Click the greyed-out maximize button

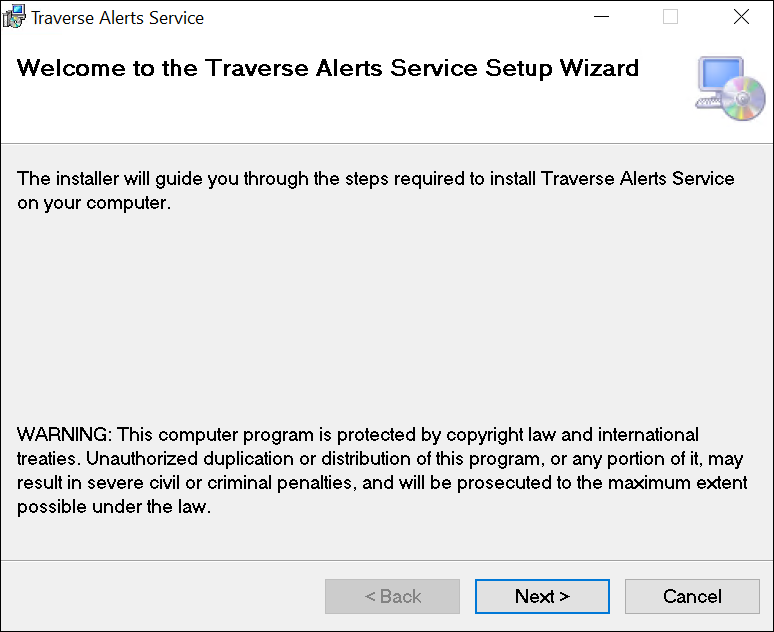pyautogui.click(x=670, y=17)
